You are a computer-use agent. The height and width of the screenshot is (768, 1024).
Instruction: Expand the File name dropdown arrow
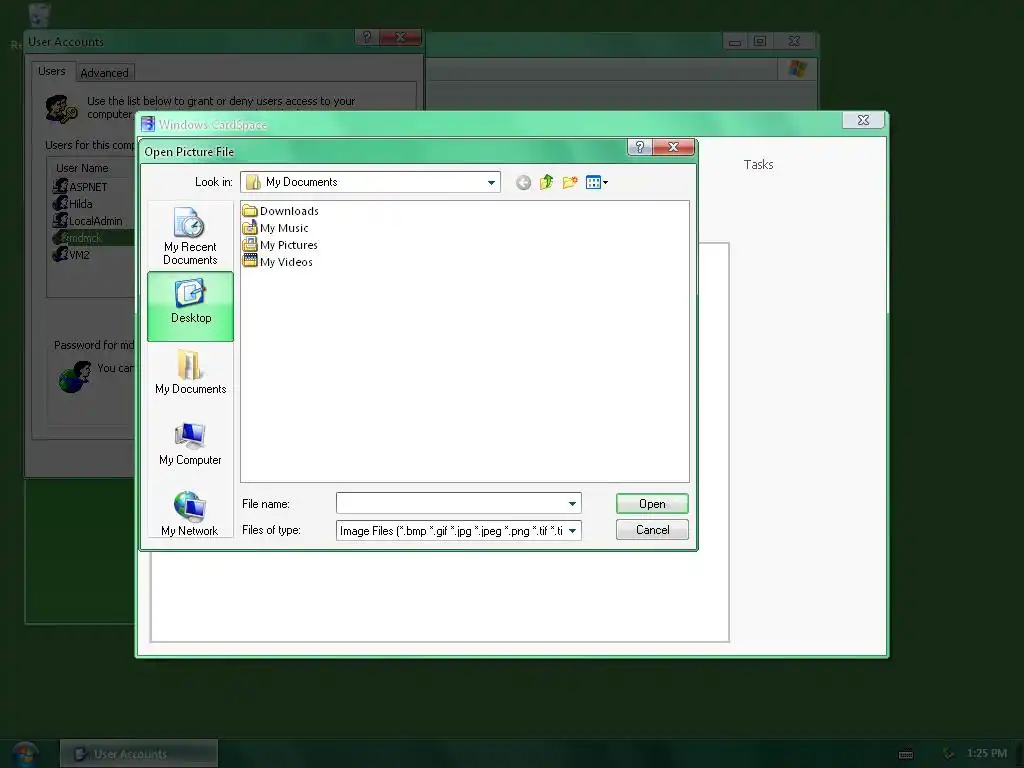(572, 504)
